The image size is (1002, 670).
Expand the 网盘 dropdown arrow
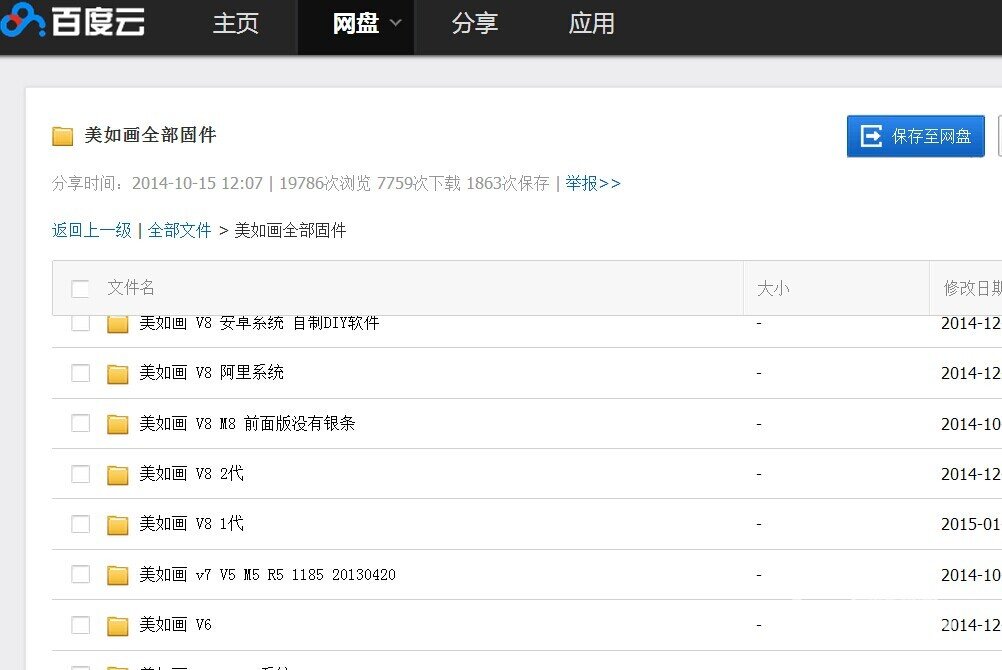coord(396,23)
